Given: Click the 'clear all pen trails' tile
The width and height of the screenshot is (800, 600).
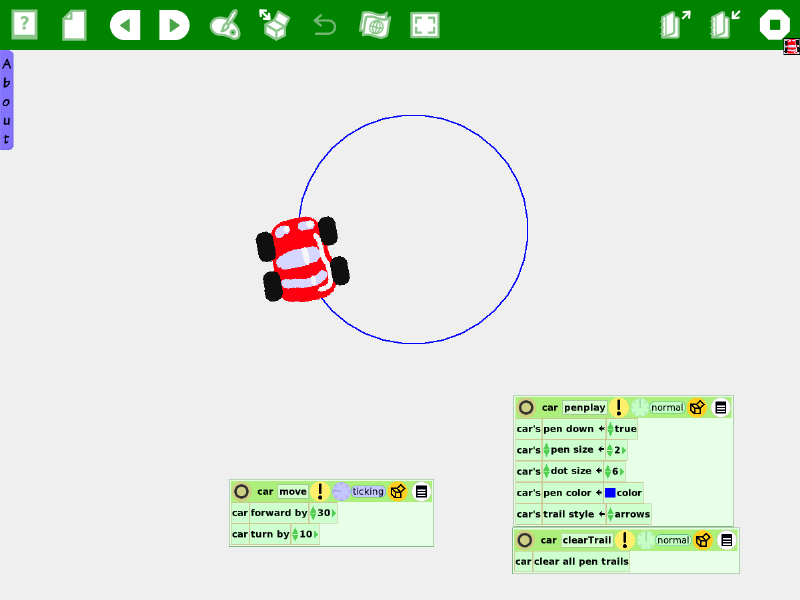Looking at the screenshot, I should tap(581, 561).
